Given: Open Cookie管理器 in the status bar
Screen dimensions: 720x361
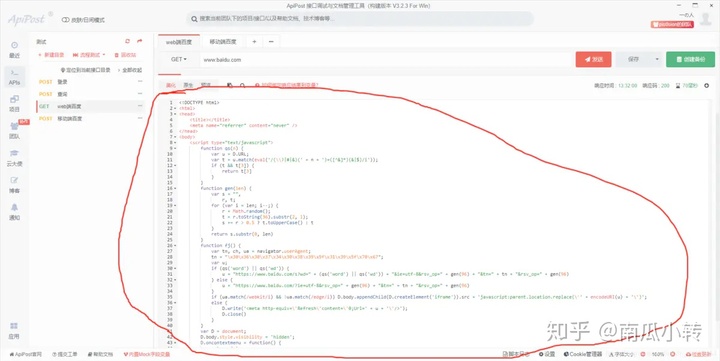Looking at the screenshot, I should tap(583, 355).
